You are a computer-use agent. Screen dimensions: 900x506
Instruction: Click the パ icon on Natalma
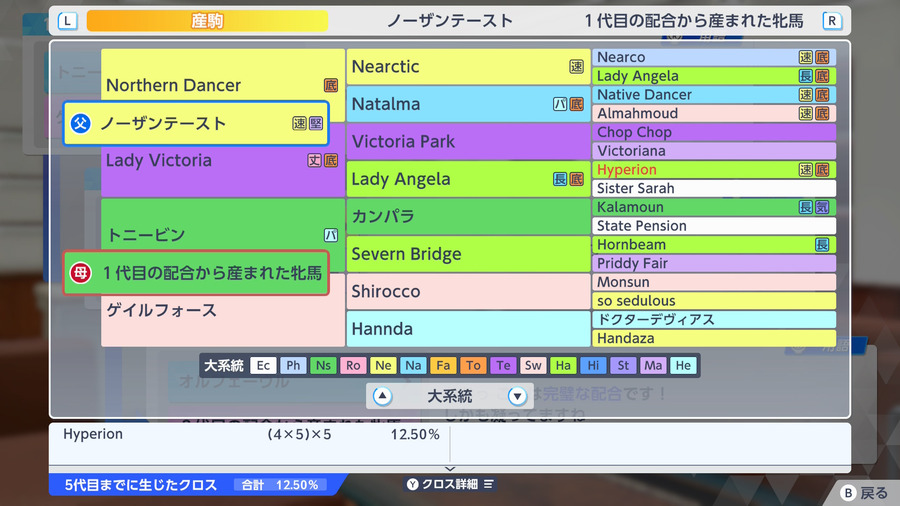(x=560, y=104)
